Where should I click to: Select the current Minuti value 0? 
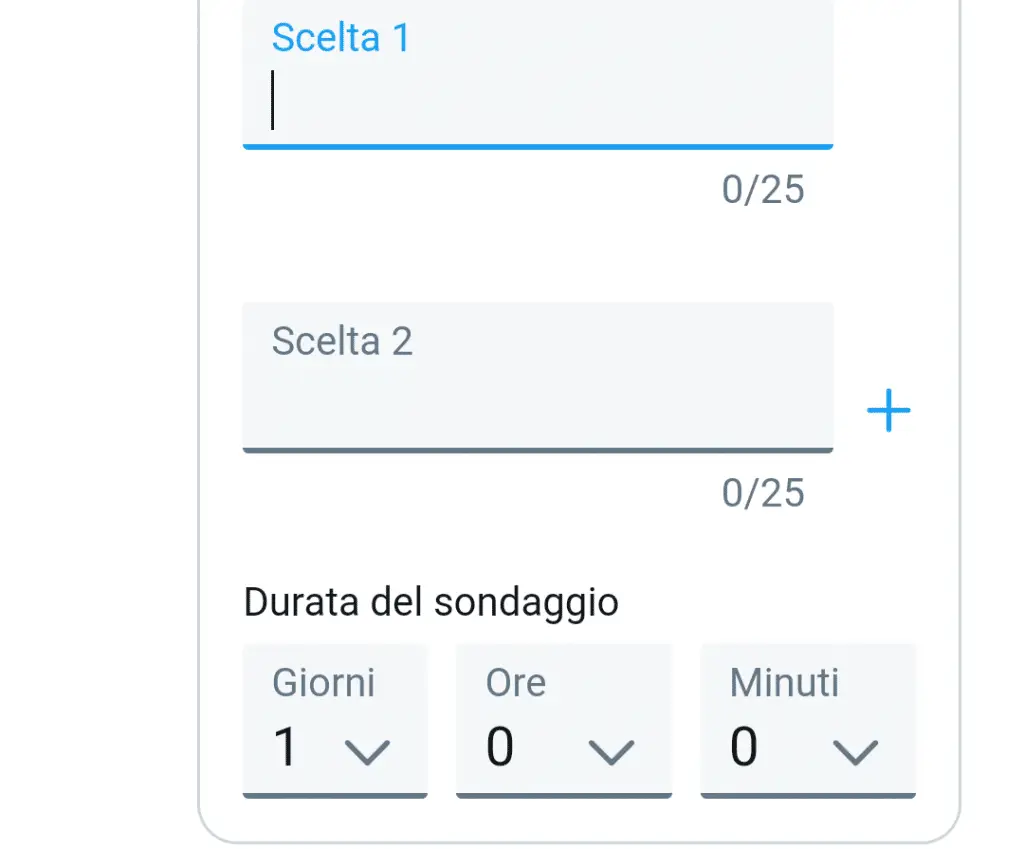tap(744, 748)
